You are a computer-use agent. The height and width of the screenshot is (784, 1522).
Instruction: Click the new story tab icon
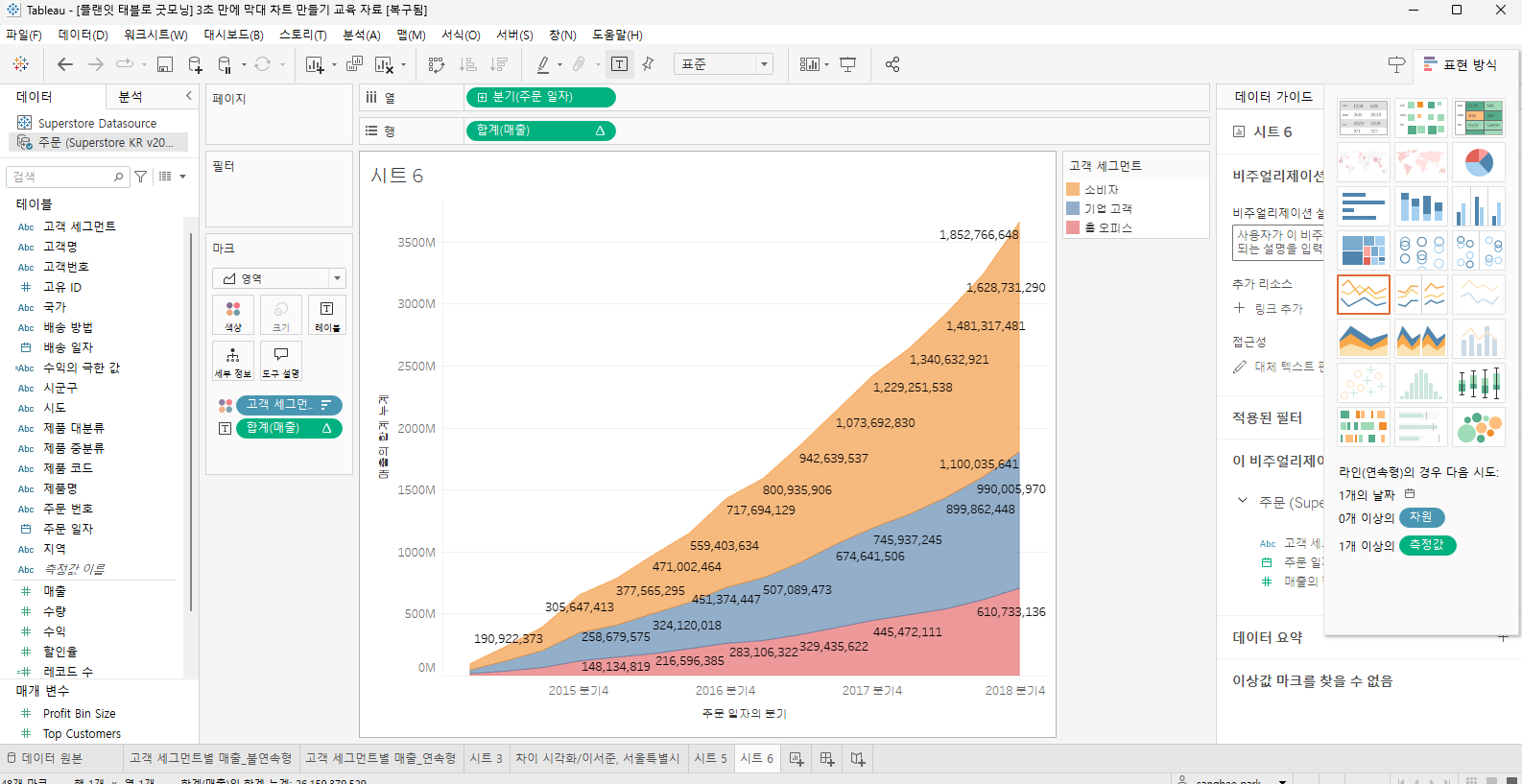coord(858,758)
